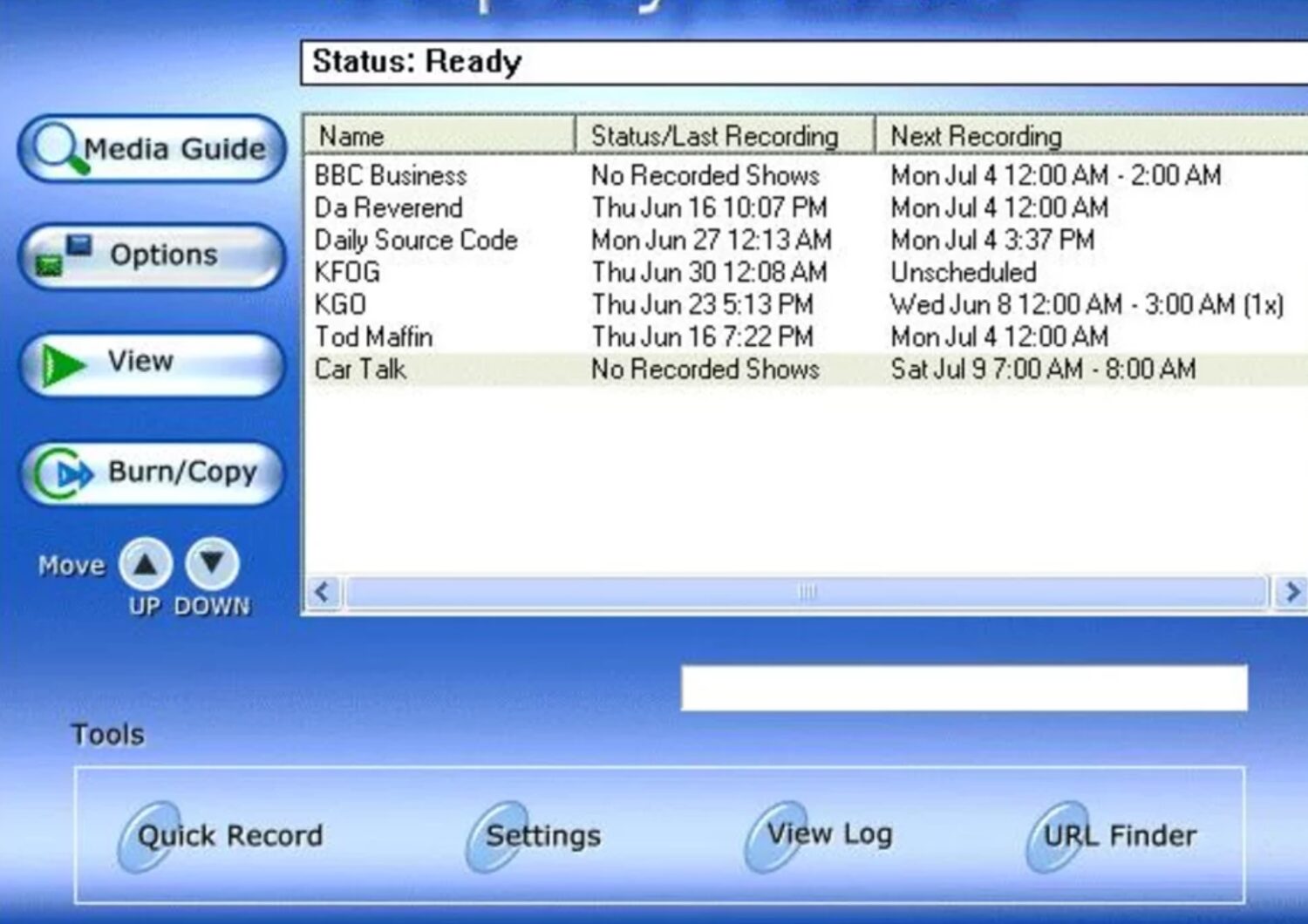Open the Media Guide magnifier button

coord(152,149)
